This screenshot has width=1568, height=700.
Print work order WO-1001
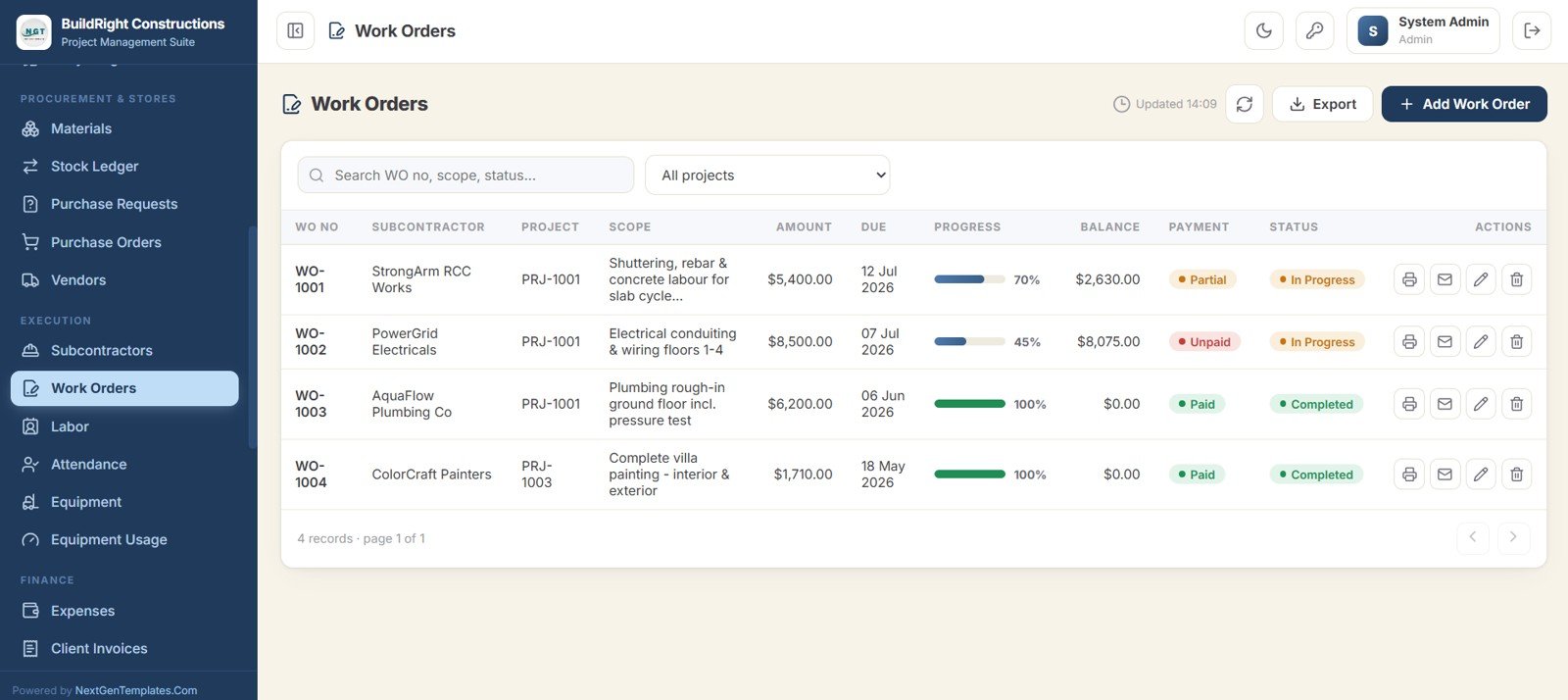click(x=1409, y=279)
